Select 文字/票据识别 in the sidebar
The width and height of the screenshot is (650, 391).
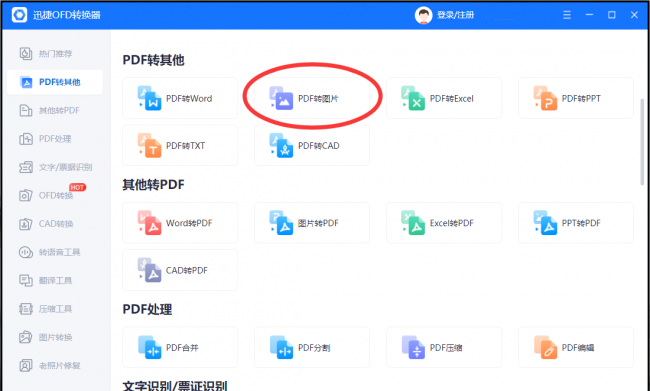55,167
